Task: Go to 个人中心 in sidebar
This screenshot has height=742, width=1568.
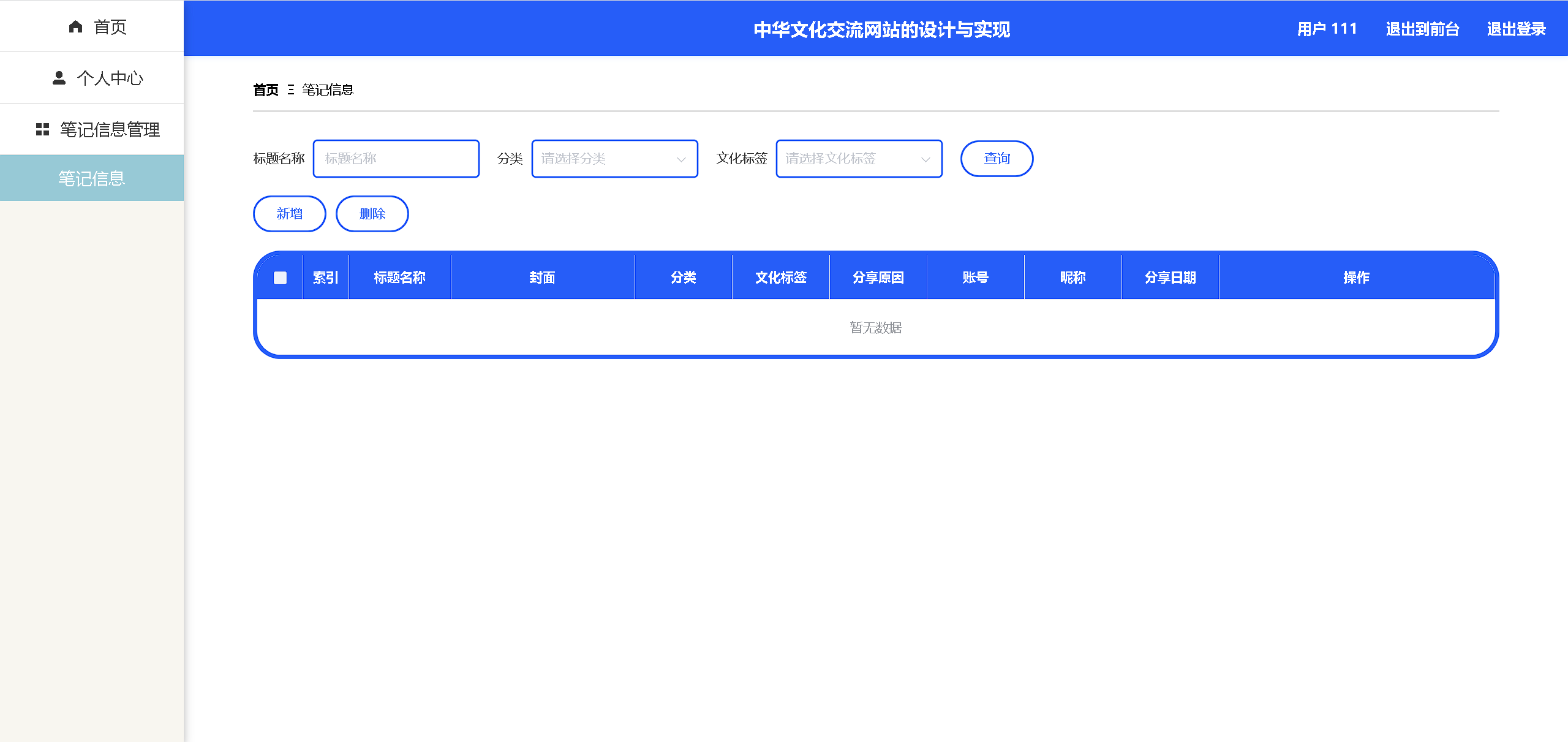Action: coord(109,78)
